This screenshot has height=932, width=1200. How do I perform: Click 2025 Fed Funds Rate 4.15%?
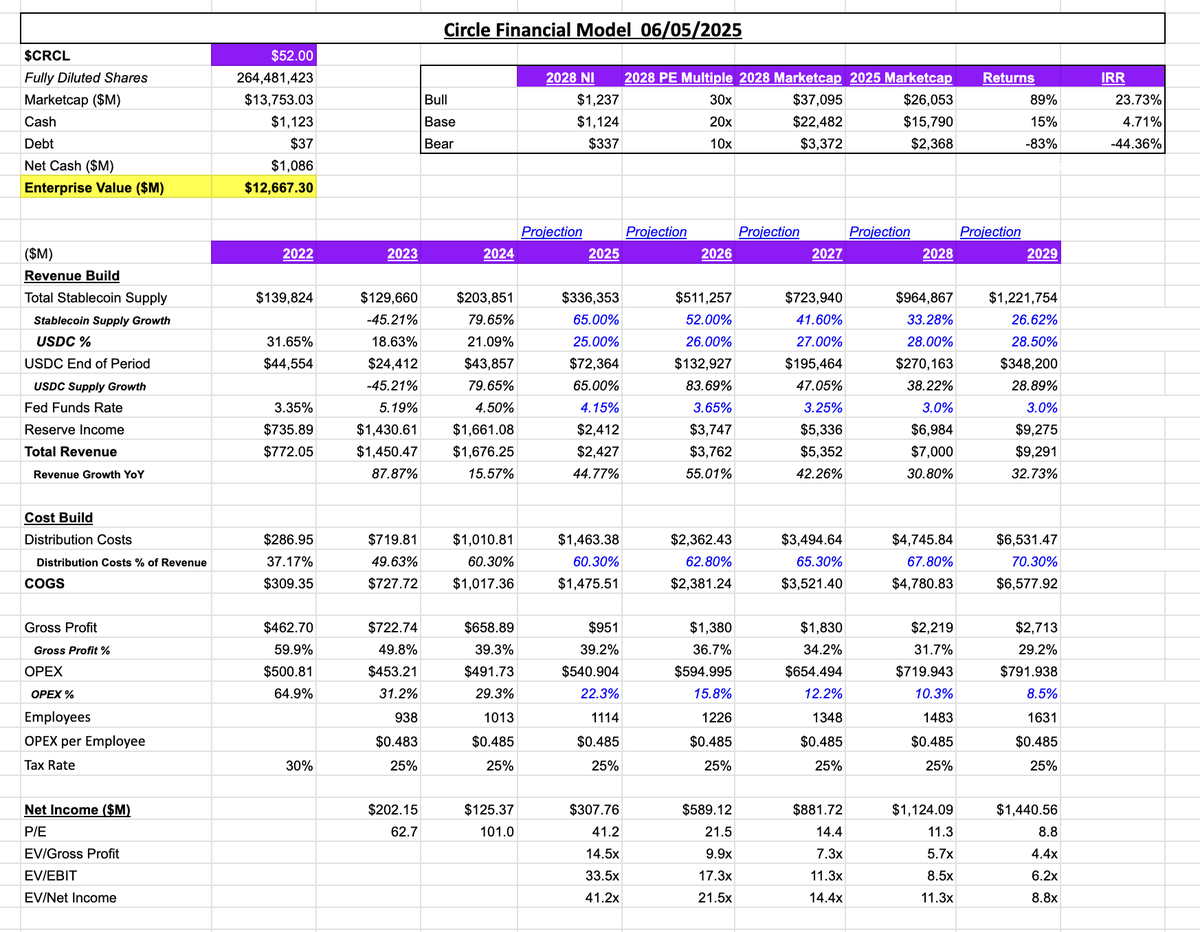[600, 408]
